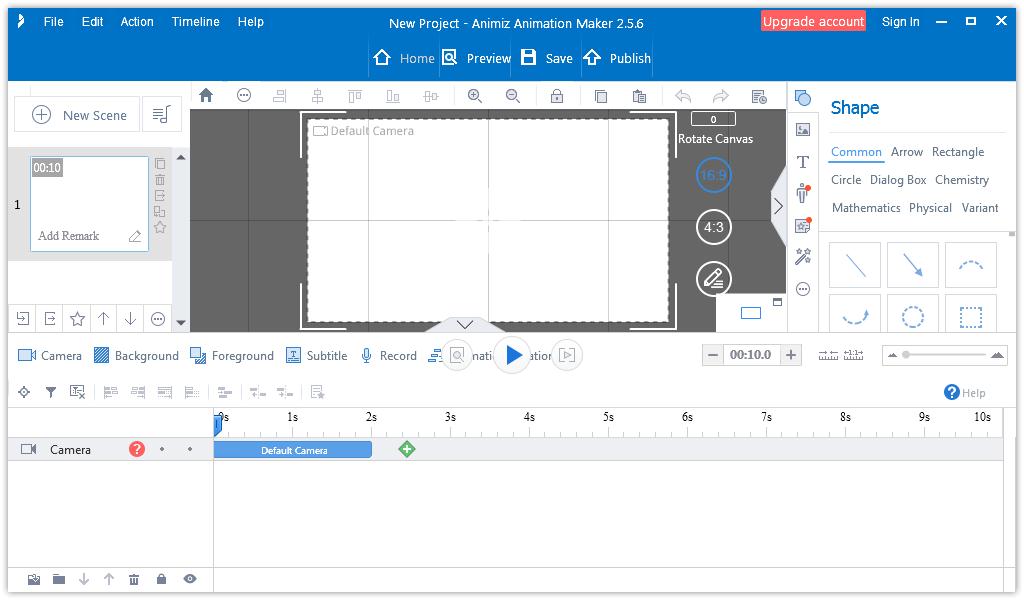Click the paste clipboard icon
The width and height of the screenshot is (1024, 600).
coord(639,97)
